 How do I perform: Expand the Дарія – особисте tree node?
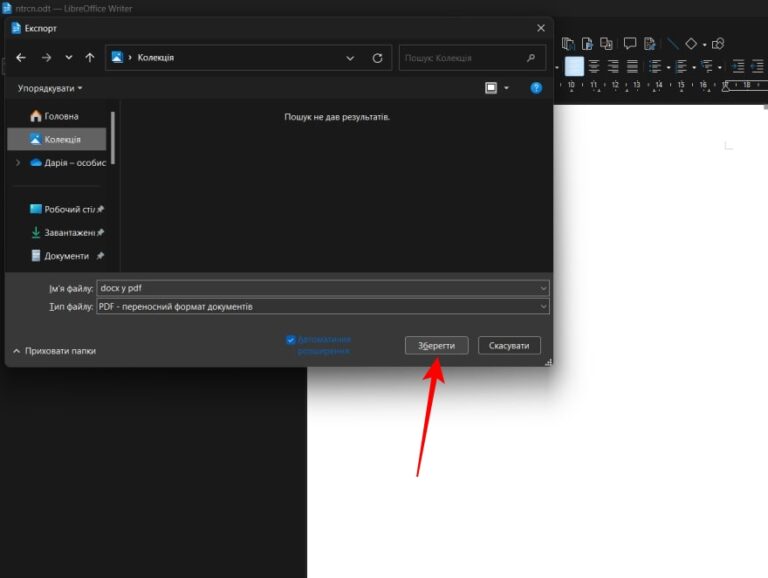(x=17, y=162)
